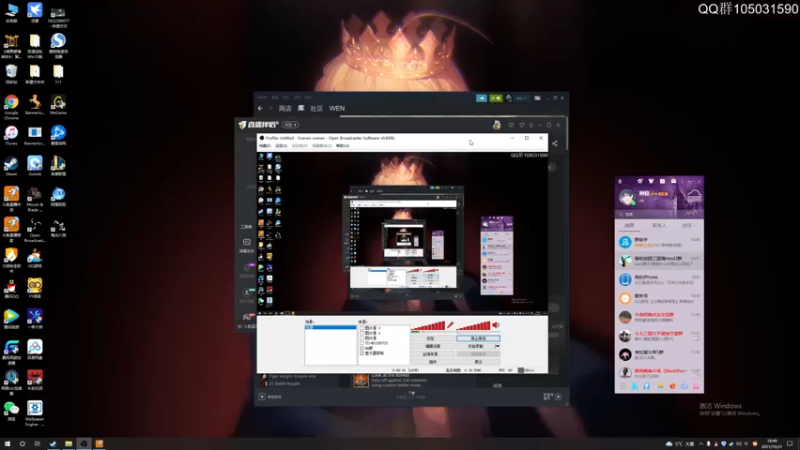Viewport: 800px width, 450px height.
Task: Open the Steam desktop shortcut
Action: point(11,166)
